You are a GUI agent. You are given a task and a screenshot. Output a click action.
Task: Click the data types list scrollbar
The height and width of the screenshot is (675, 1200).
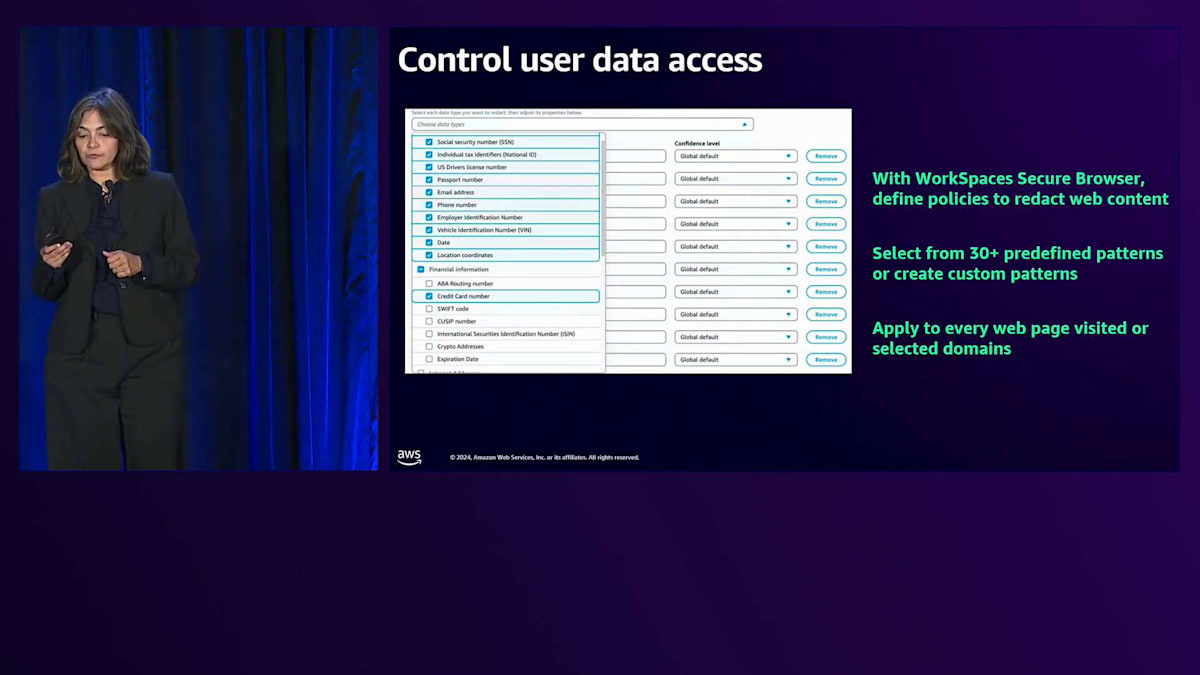click(603, 200)
